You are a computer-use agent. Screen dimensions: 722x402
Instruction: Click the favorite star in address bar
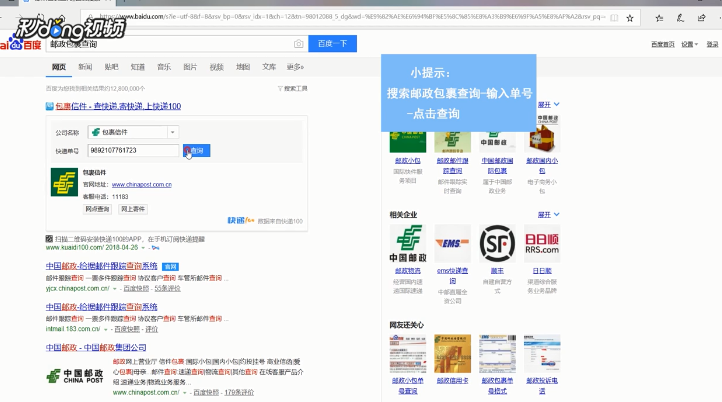point(630,18)
